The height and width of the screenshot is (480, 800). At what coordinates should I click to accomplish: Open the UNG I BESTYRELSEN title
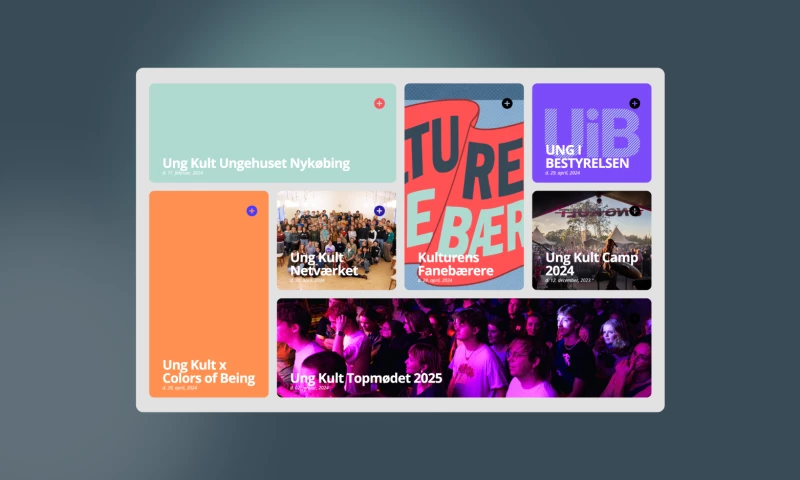[587, 157]
